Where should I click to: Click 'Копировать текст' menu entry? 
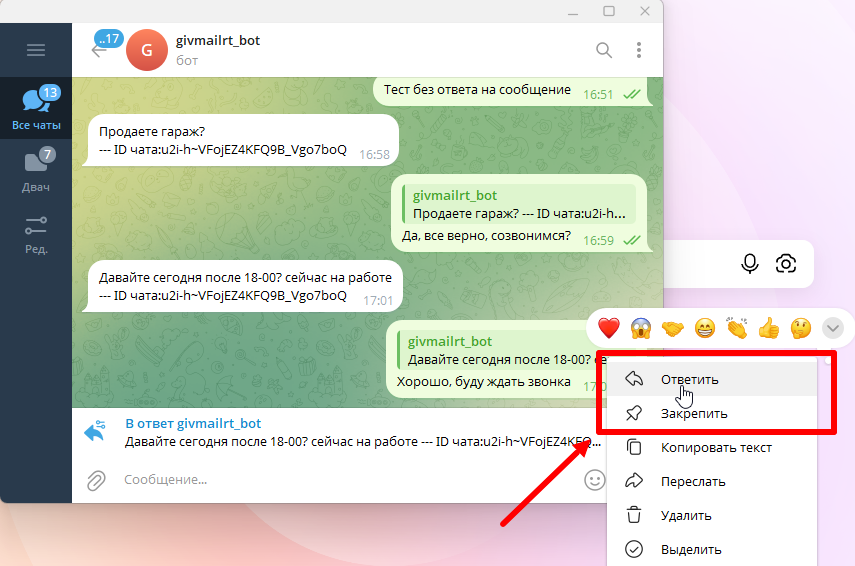tap(715, 447)
